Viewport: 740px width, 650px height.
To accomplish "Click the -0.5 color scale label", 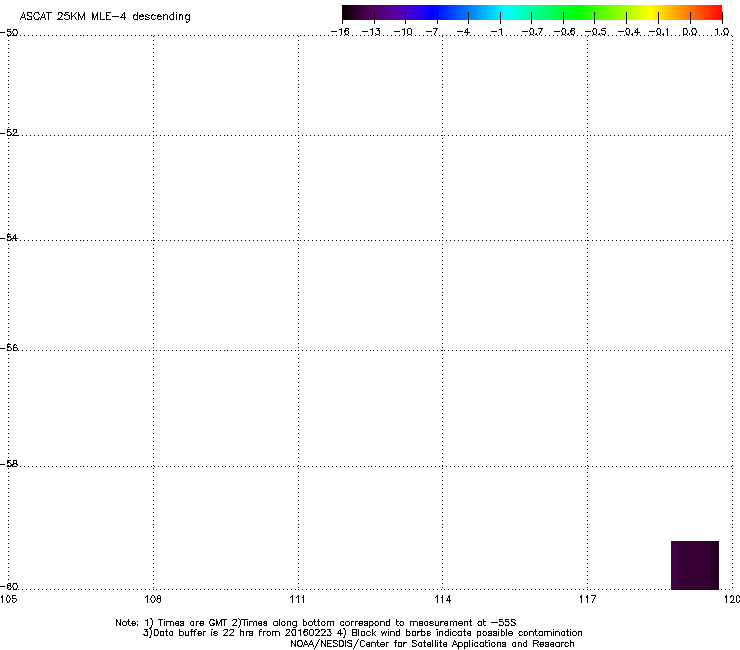I will (596, 32).
